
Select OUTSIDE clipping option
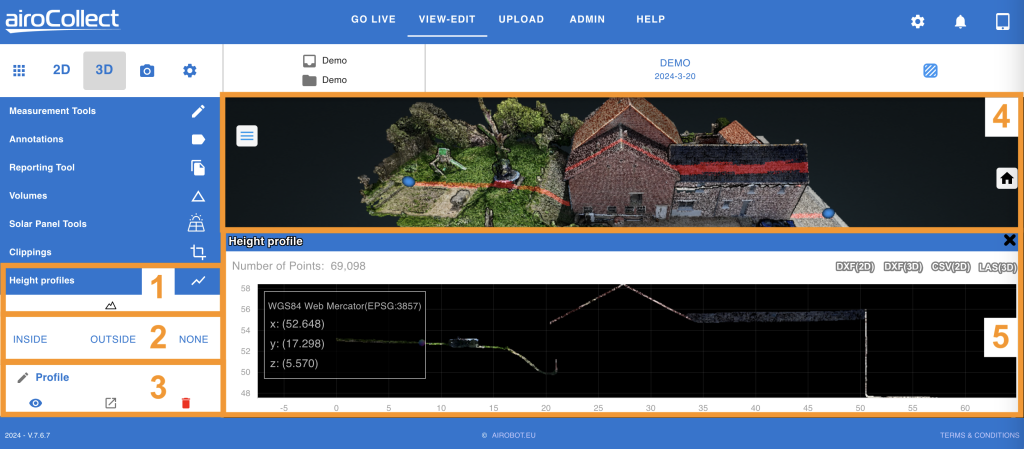click(113, 340)
